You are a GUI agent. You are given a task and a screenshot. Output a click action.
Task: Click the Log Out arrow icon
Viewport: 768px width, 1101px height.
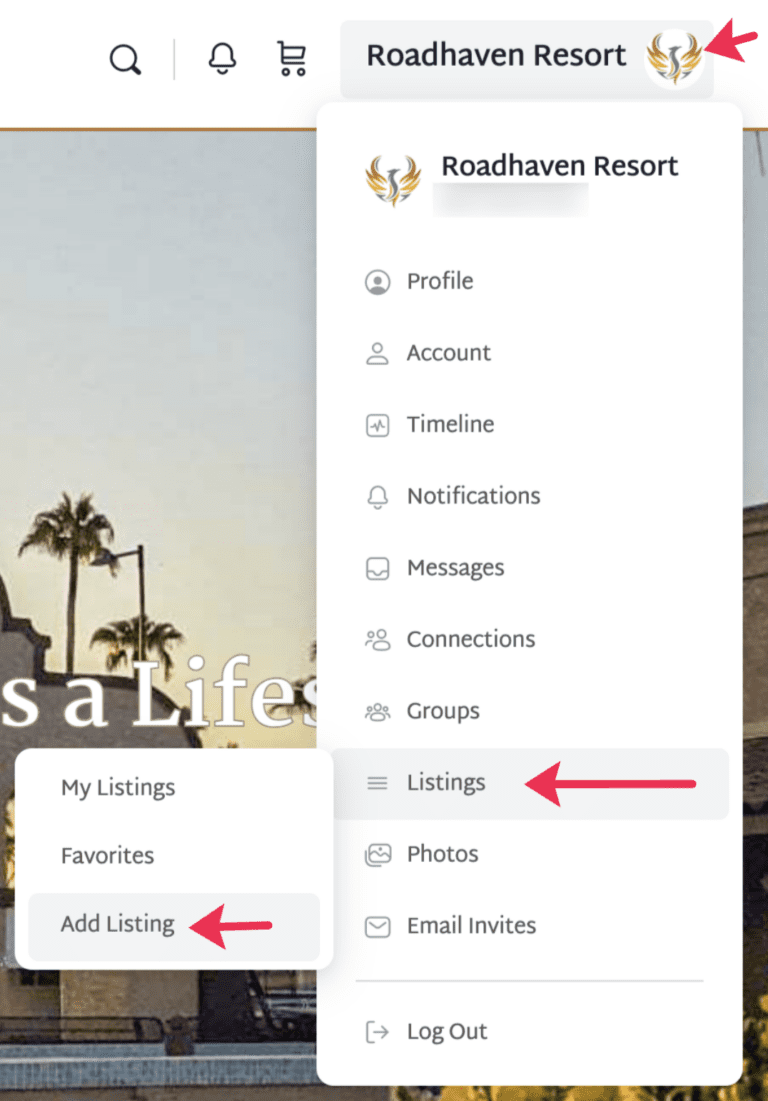(x=377, y=1032)
